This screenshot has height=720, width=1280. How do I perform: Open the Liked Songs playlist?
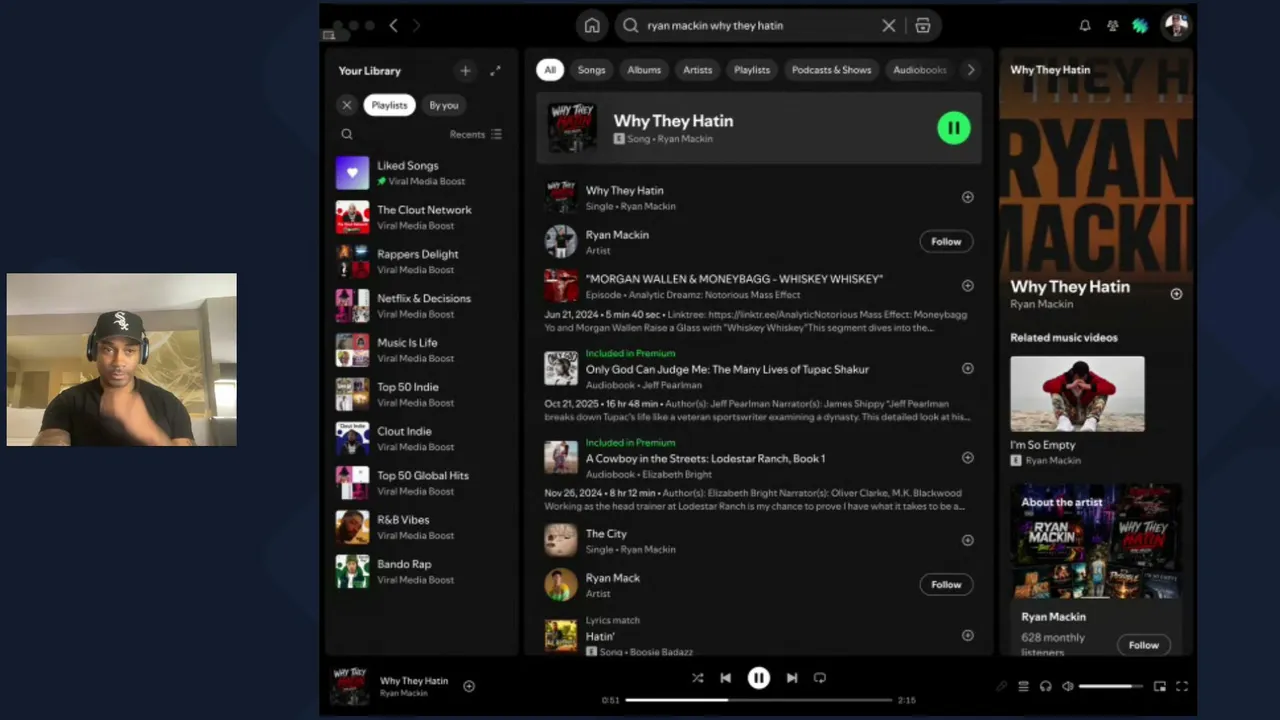420,173
